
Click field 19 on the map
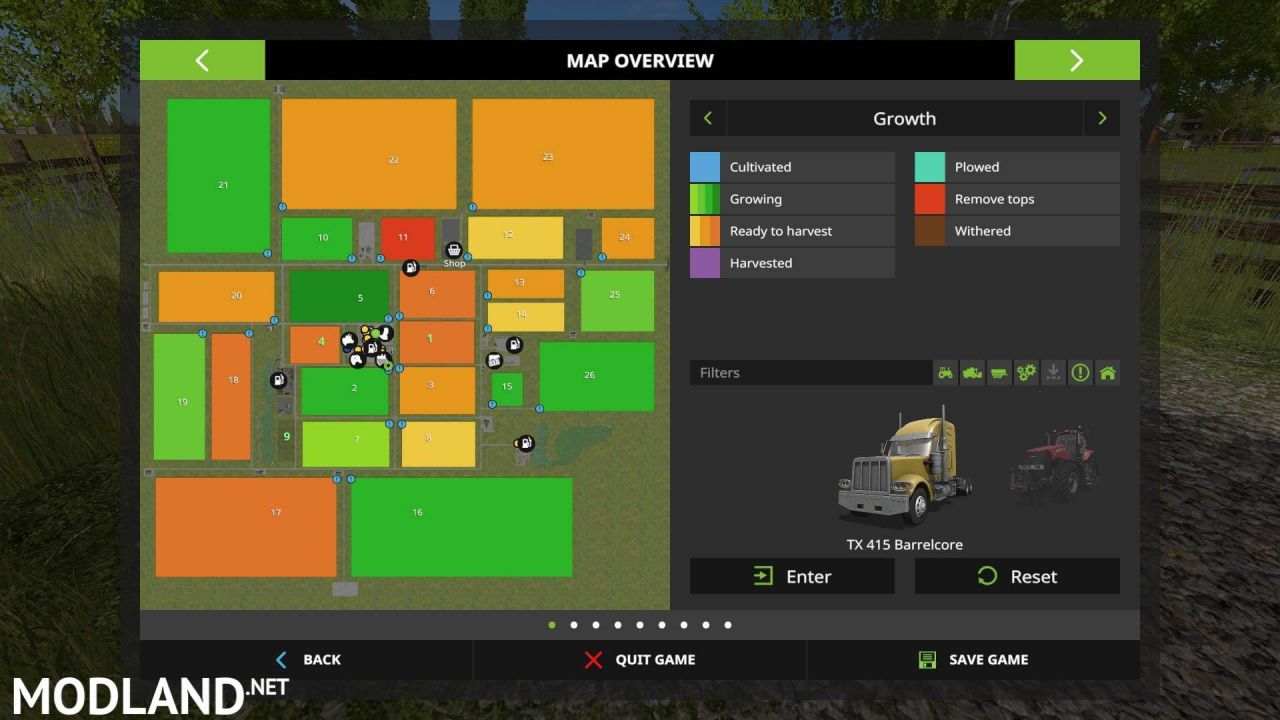click(x=180, y=397)
